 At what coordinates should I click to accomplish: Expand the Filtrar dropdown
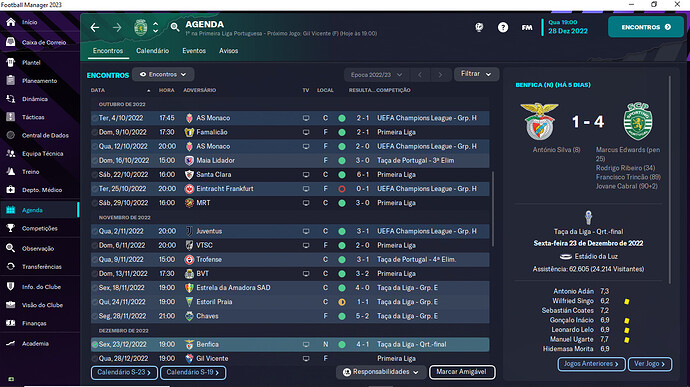tap(476, 74)
